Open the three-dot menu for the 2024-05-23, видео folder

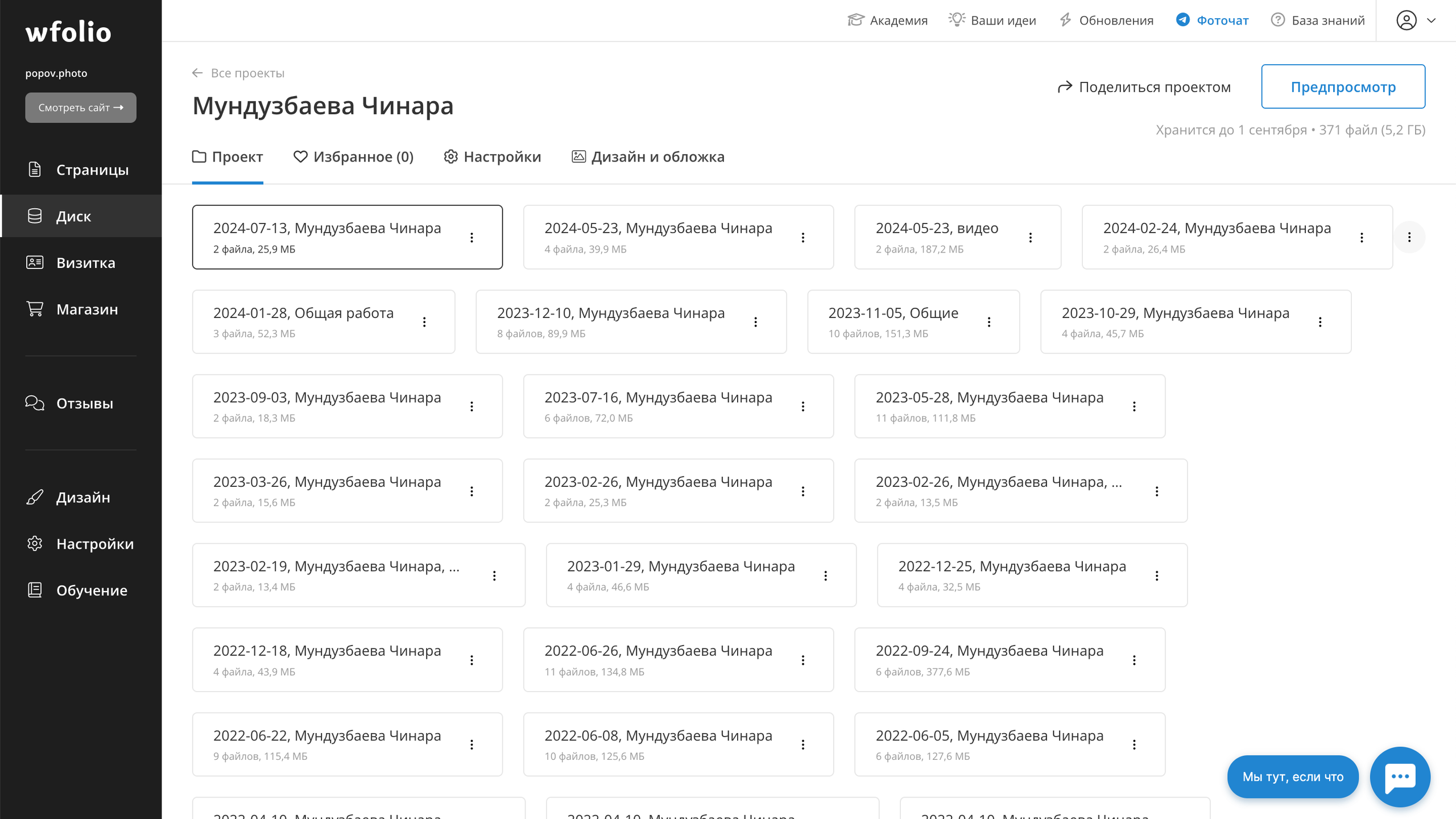pos(1030,237)
